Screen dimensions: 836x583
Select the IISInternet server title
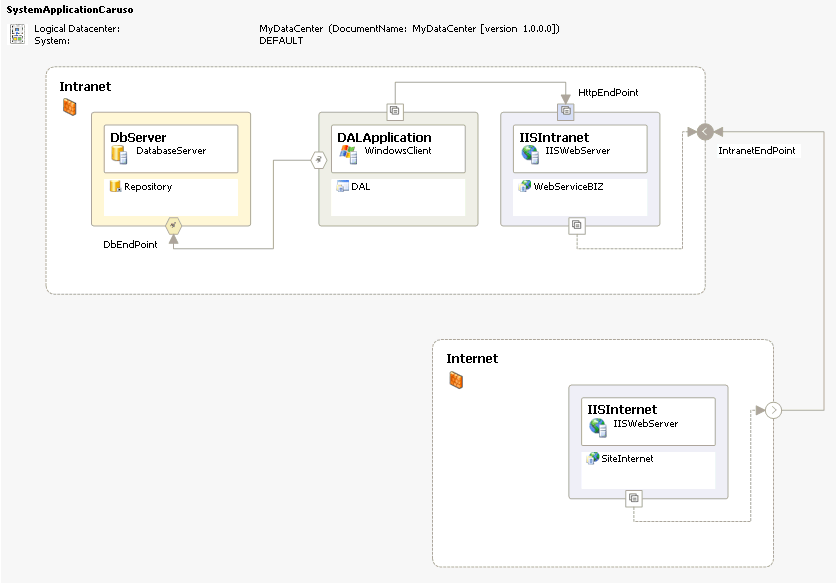coord(622,410)
